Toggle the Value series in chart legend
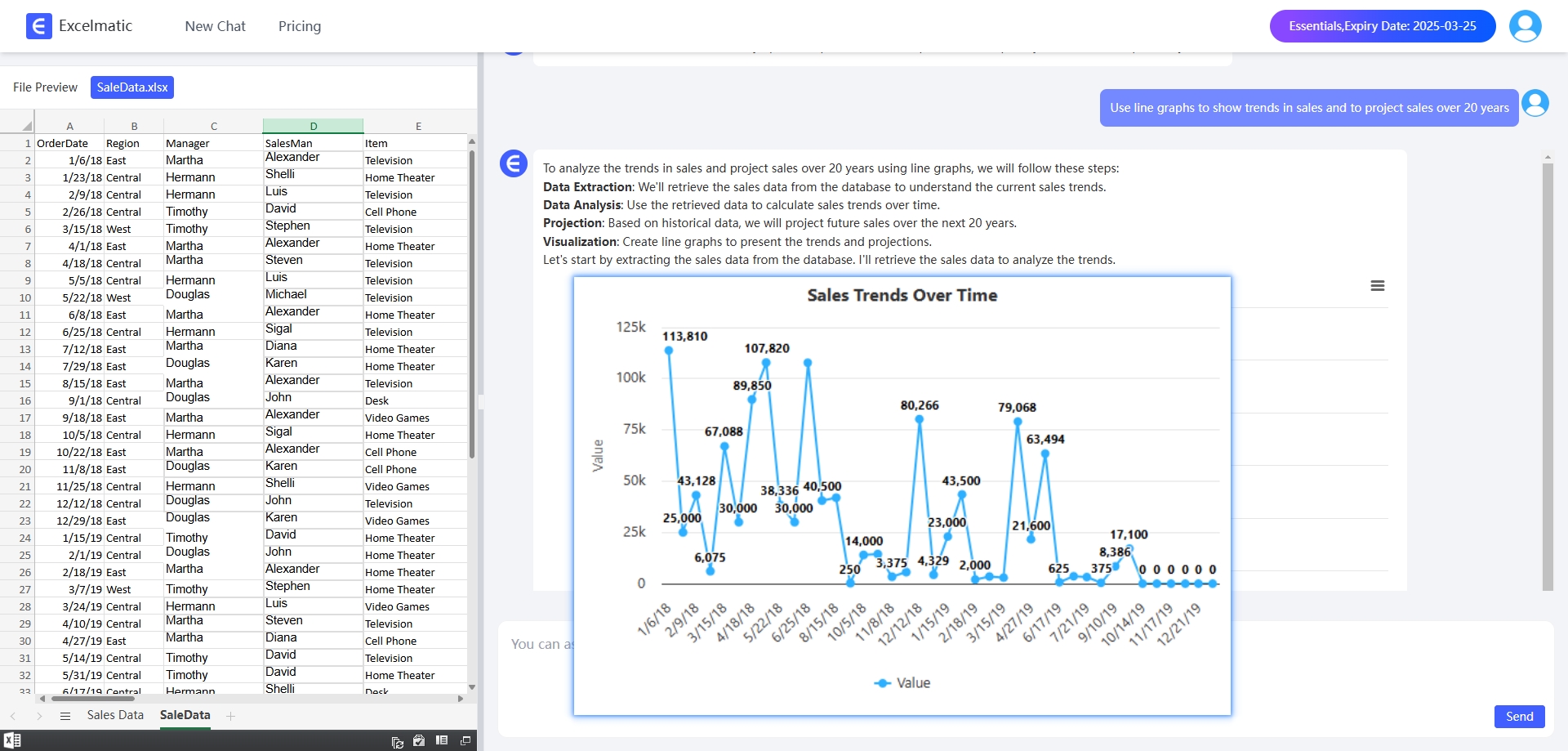This screenshot has height=751, width=1568. coord(902,683)
